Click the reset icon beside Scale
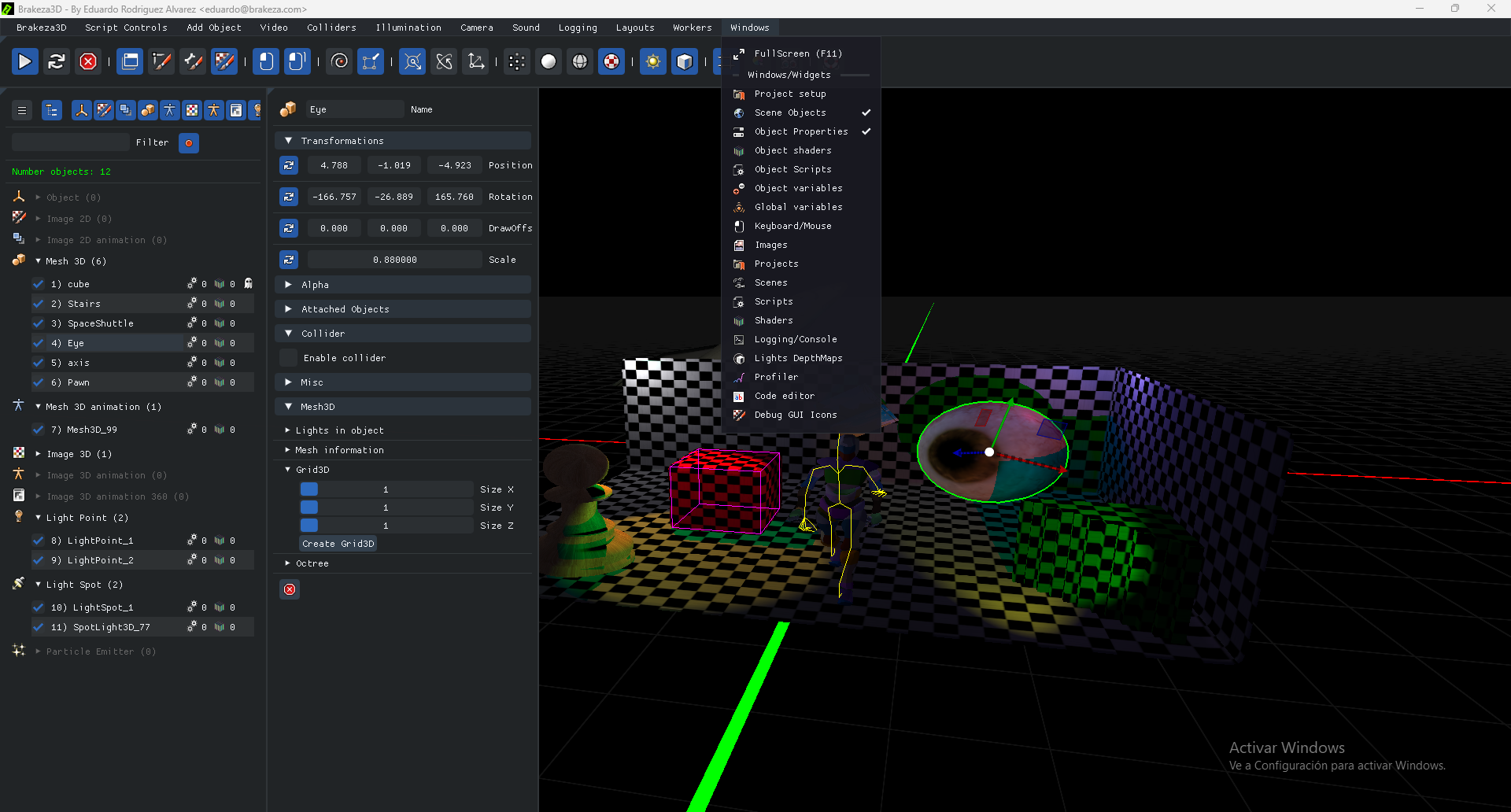Image resolution: width=1511 pixels, height=812 pixels. 289,260
